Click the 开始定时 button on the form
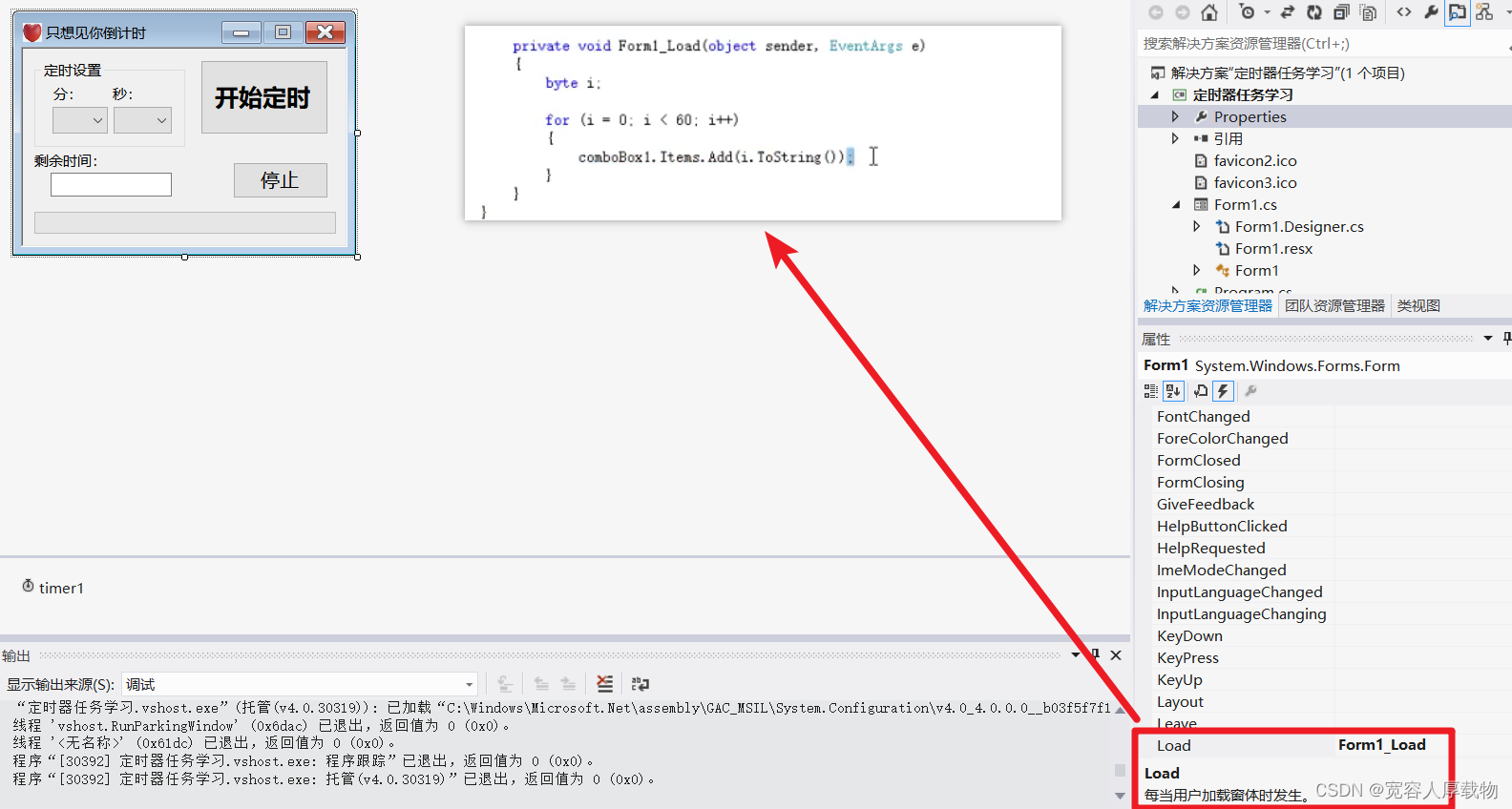1512x809 pixels. [263, 97]
